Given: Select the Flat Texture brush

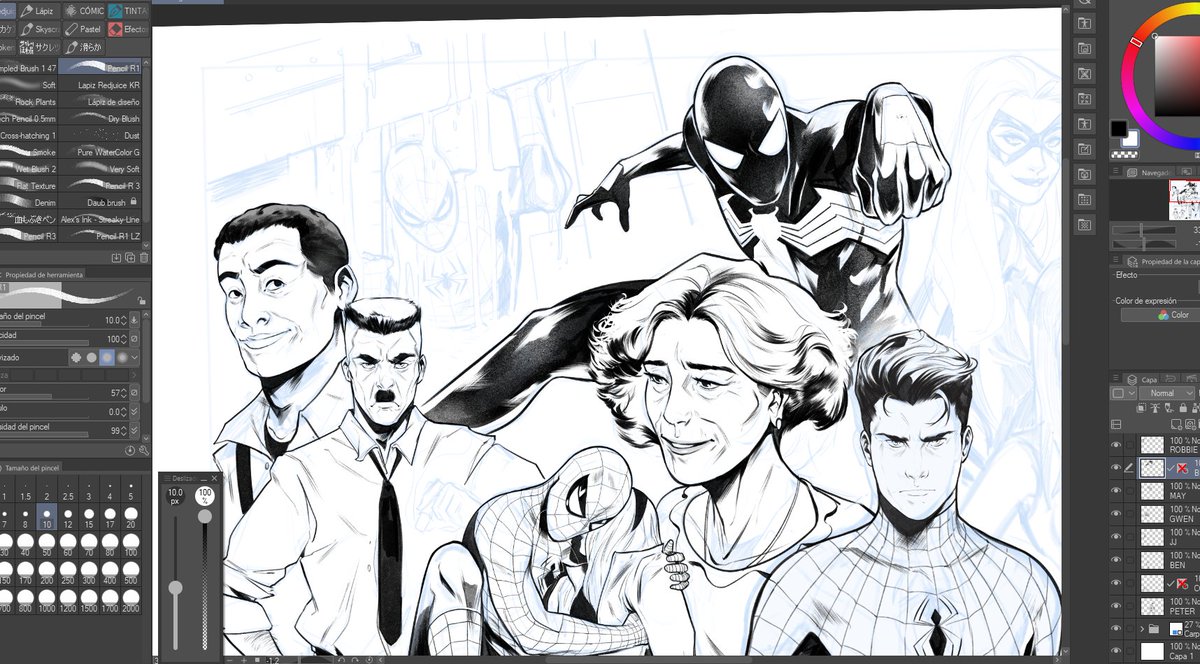Looking at the screenshot, I should coord(28,186).
